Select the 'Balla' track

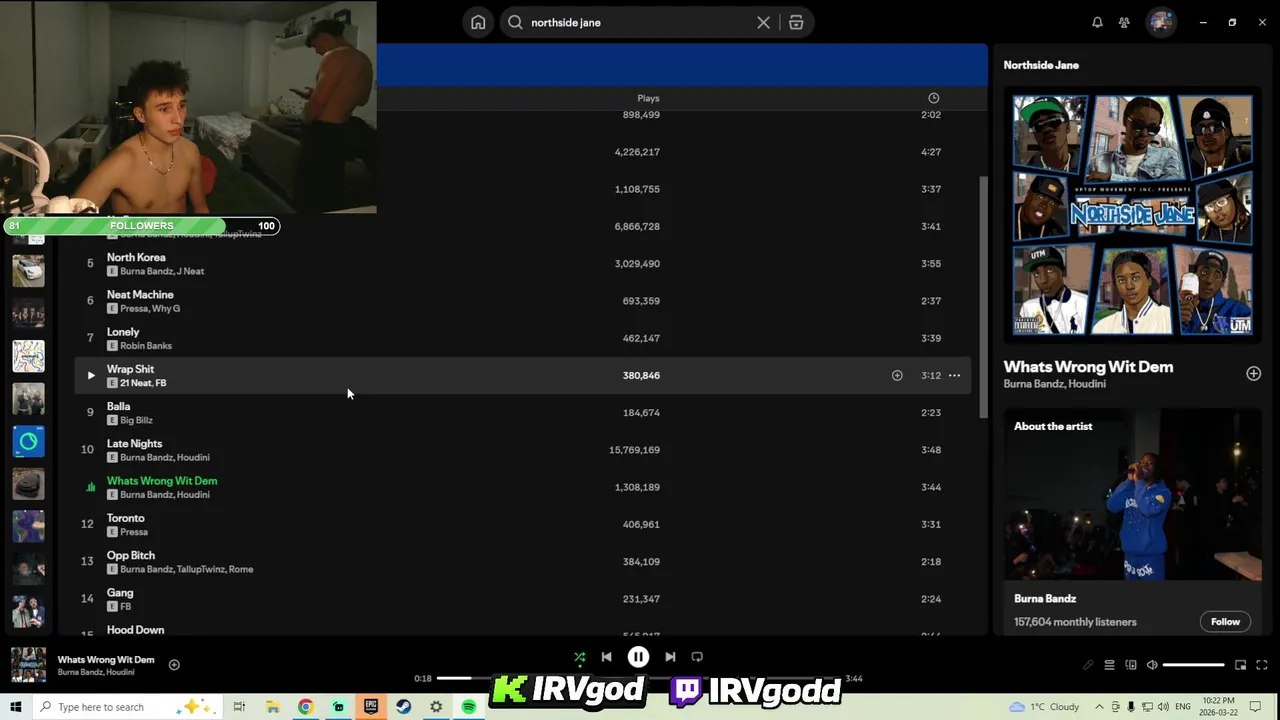point(118,406)
